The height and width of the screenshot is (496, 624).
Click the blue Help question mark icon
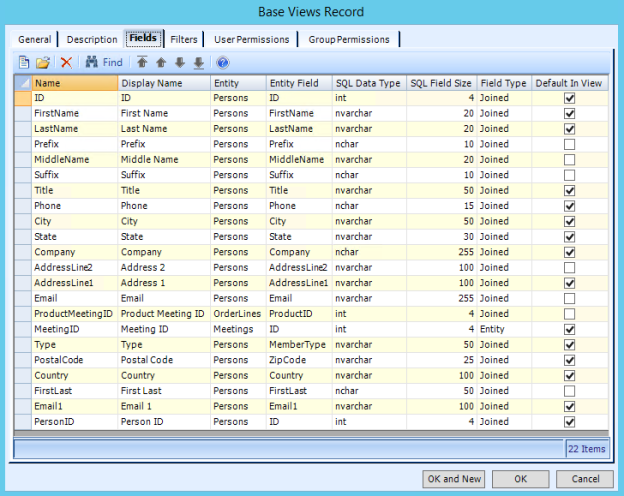pyautogui.click(x=223, y=62)
